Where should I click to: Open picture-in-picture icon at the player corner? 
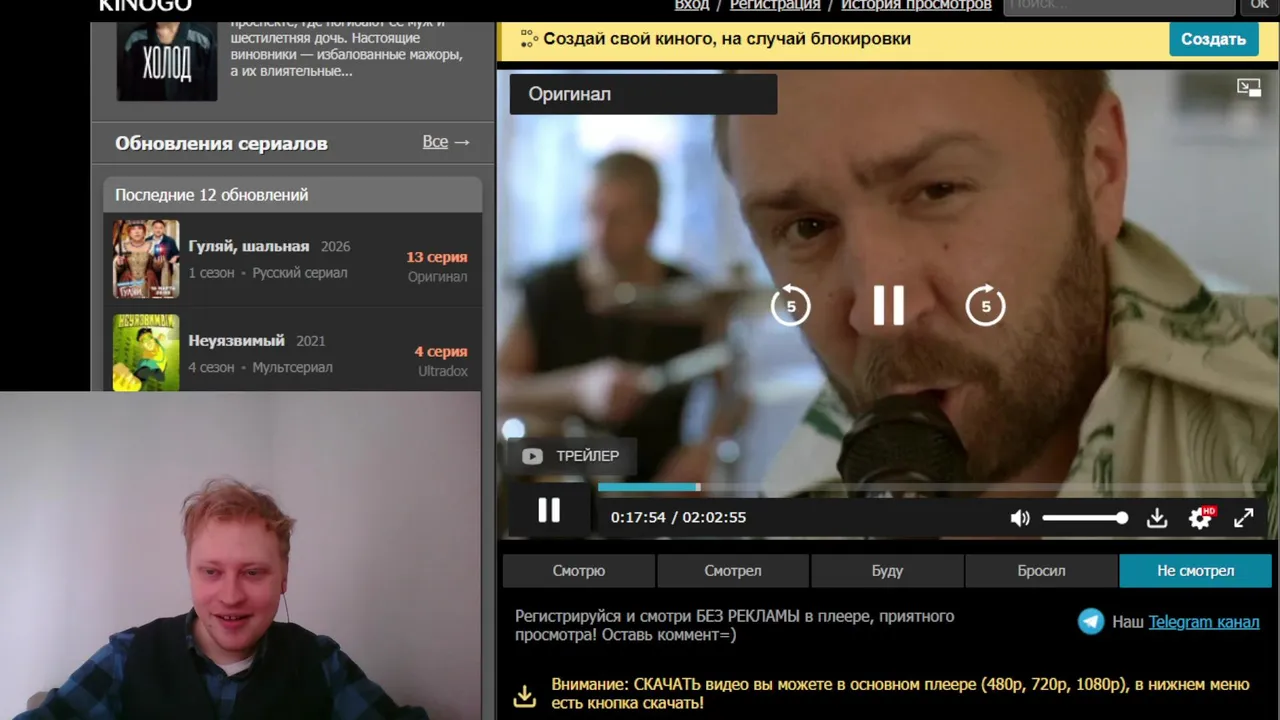pyautogui.click(x=1249, y=88)
